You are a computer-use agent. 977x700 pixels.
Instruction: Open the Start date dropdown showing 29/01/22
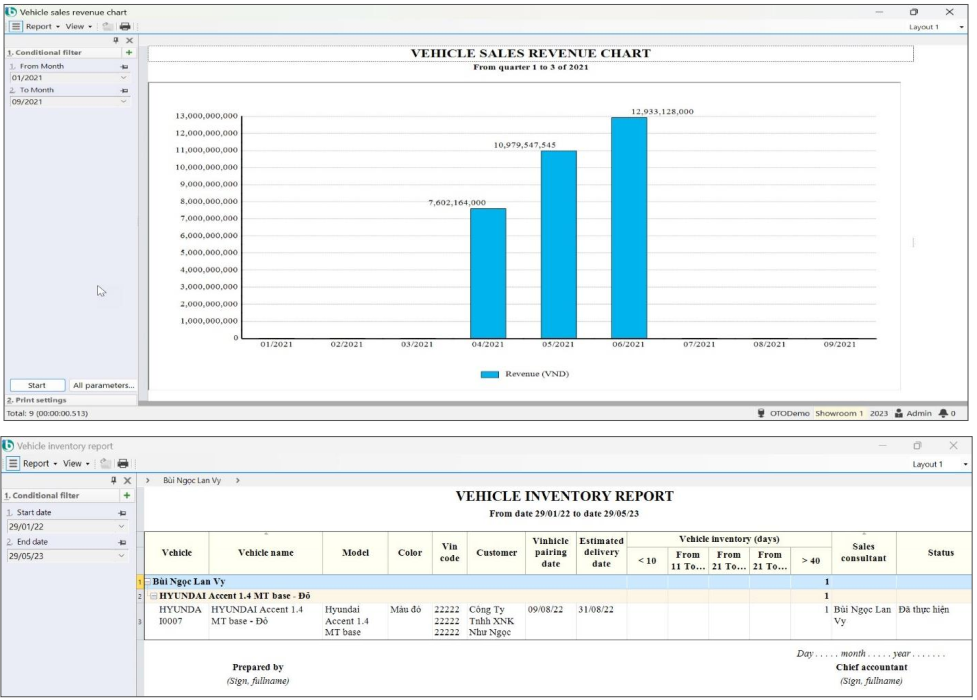[x=122, y=525]
